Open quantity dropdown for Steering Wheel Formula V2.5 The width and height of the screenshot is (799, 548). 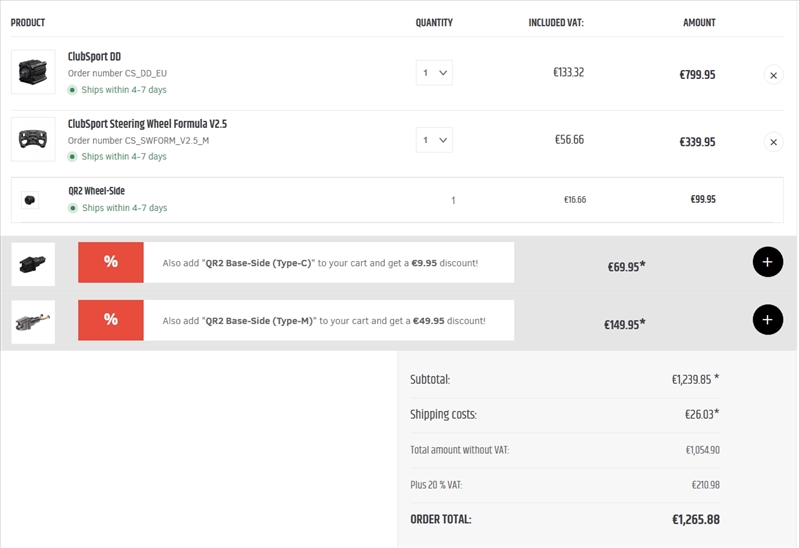434,140
